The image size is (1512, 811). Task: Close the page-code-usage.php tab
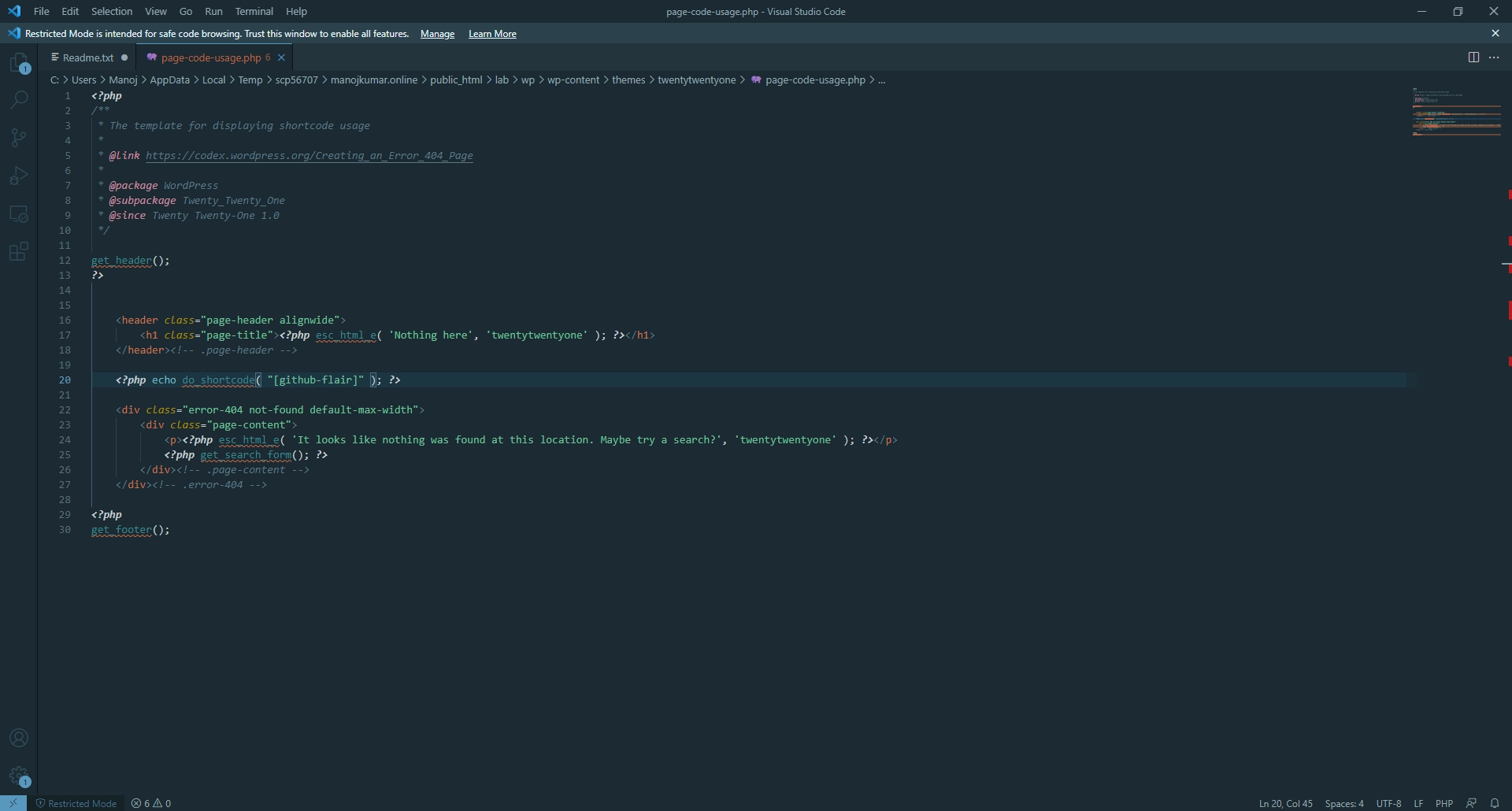[x=281, y=57]
